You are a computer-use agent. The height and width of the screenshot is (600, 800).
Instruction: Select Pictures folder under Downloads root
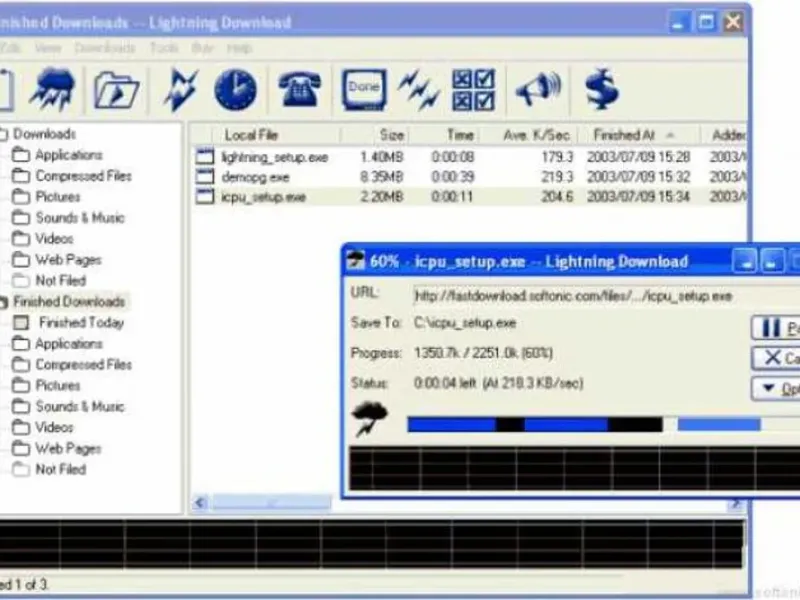click(x=58, y=196)
